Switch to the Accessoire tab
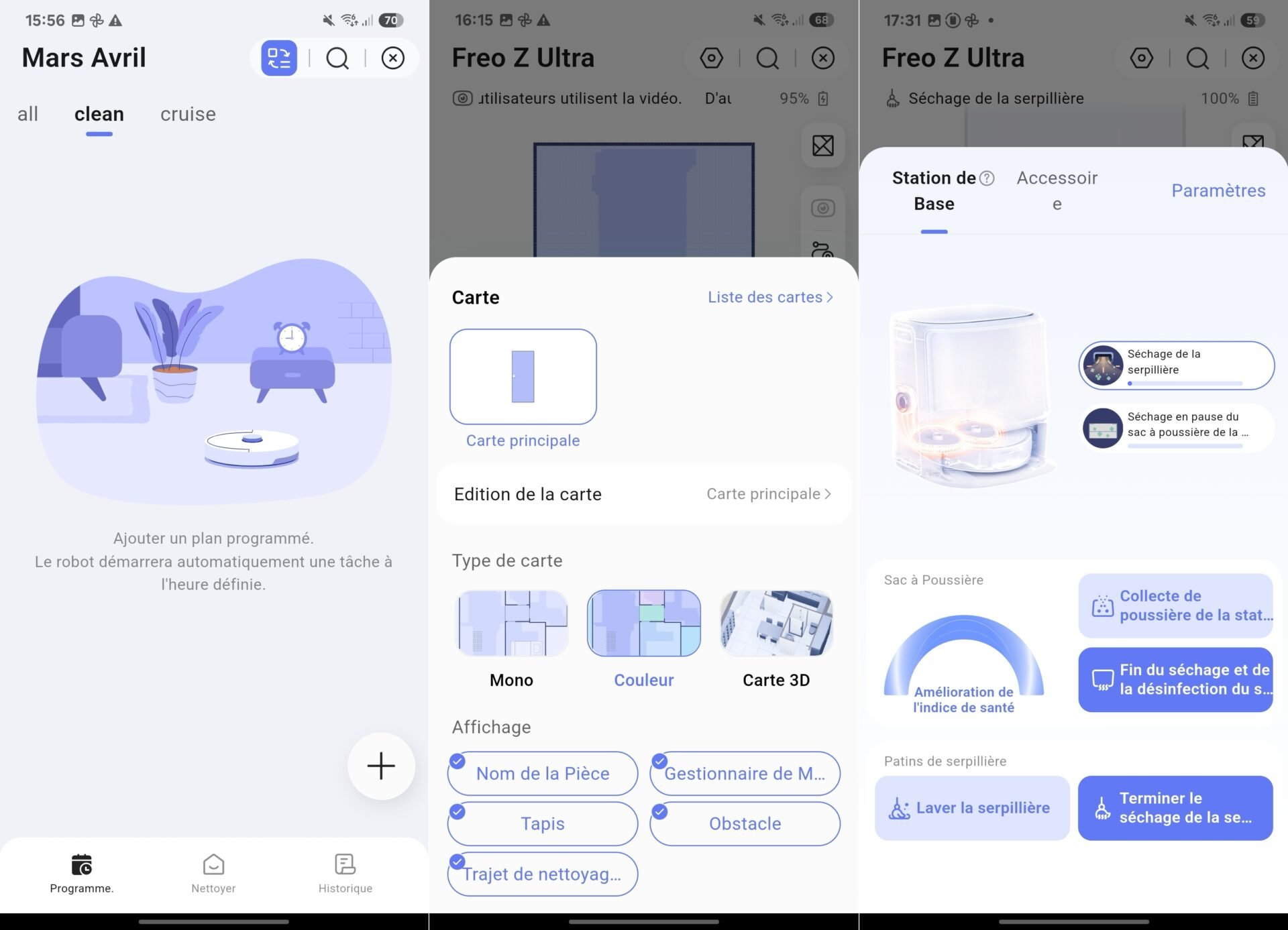Viewport: 1288px width, 930px height. coord(1057,190)
